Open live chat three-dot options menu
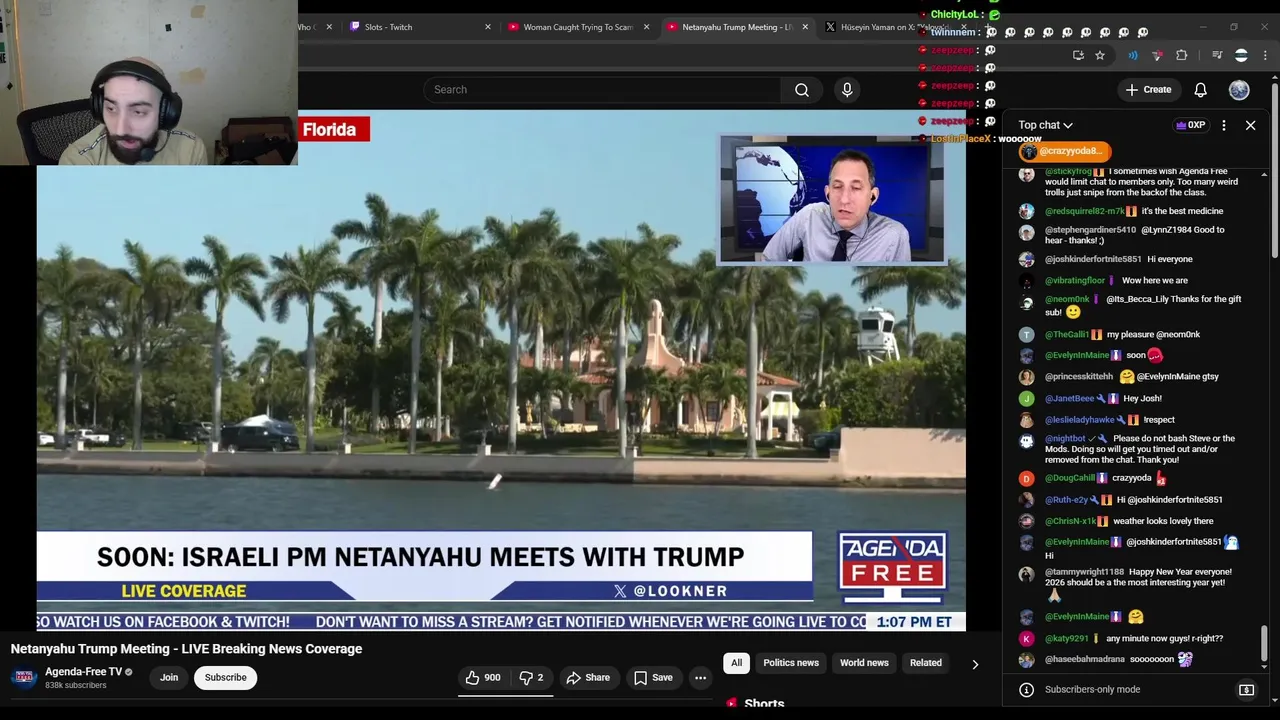The width and height of the screenshot is (1280, 720). tap(1224, 125)
